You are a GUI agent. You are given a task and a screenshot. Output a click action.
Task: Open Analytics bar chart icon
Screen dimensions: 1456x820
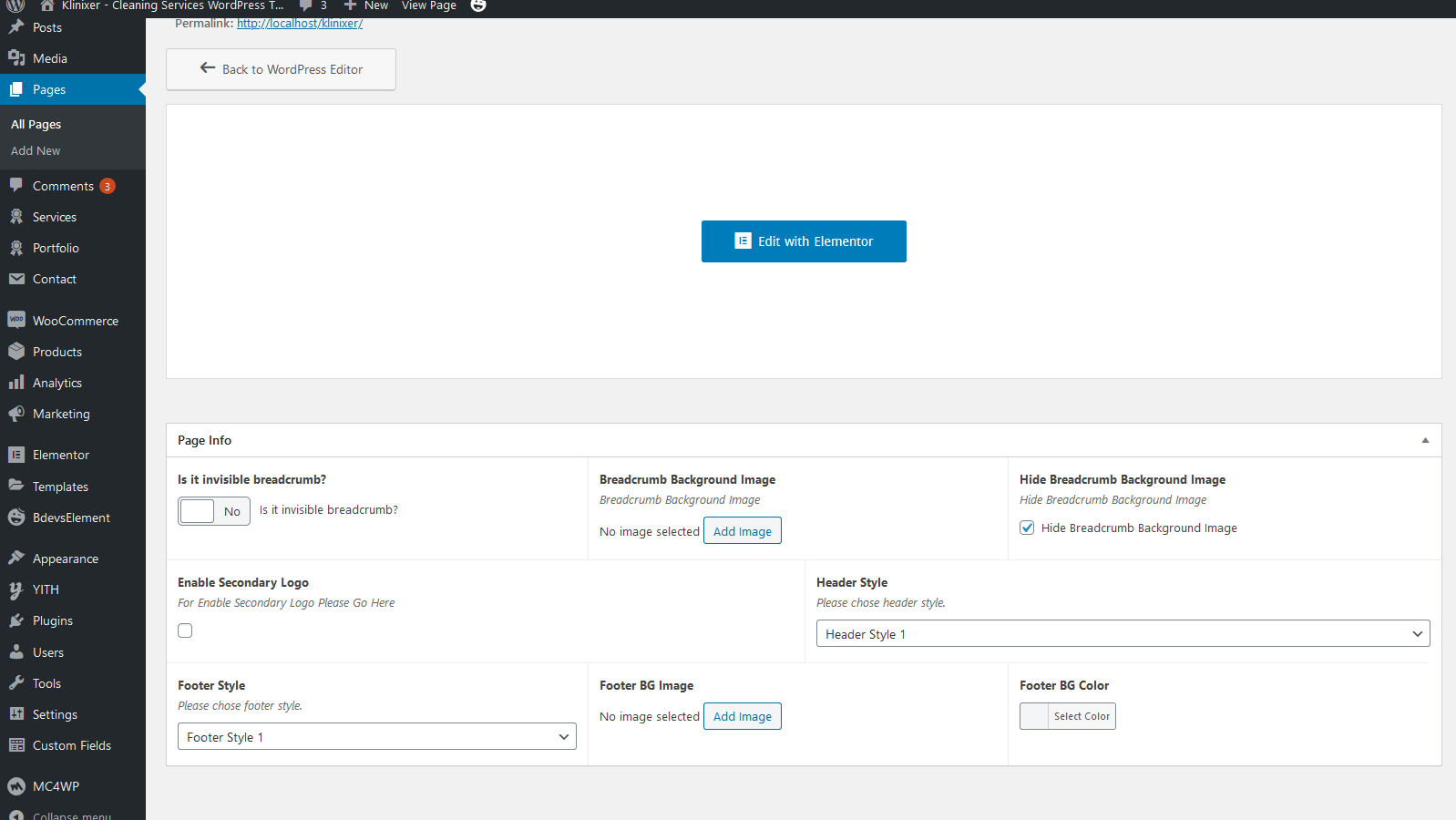click(16, 383)
